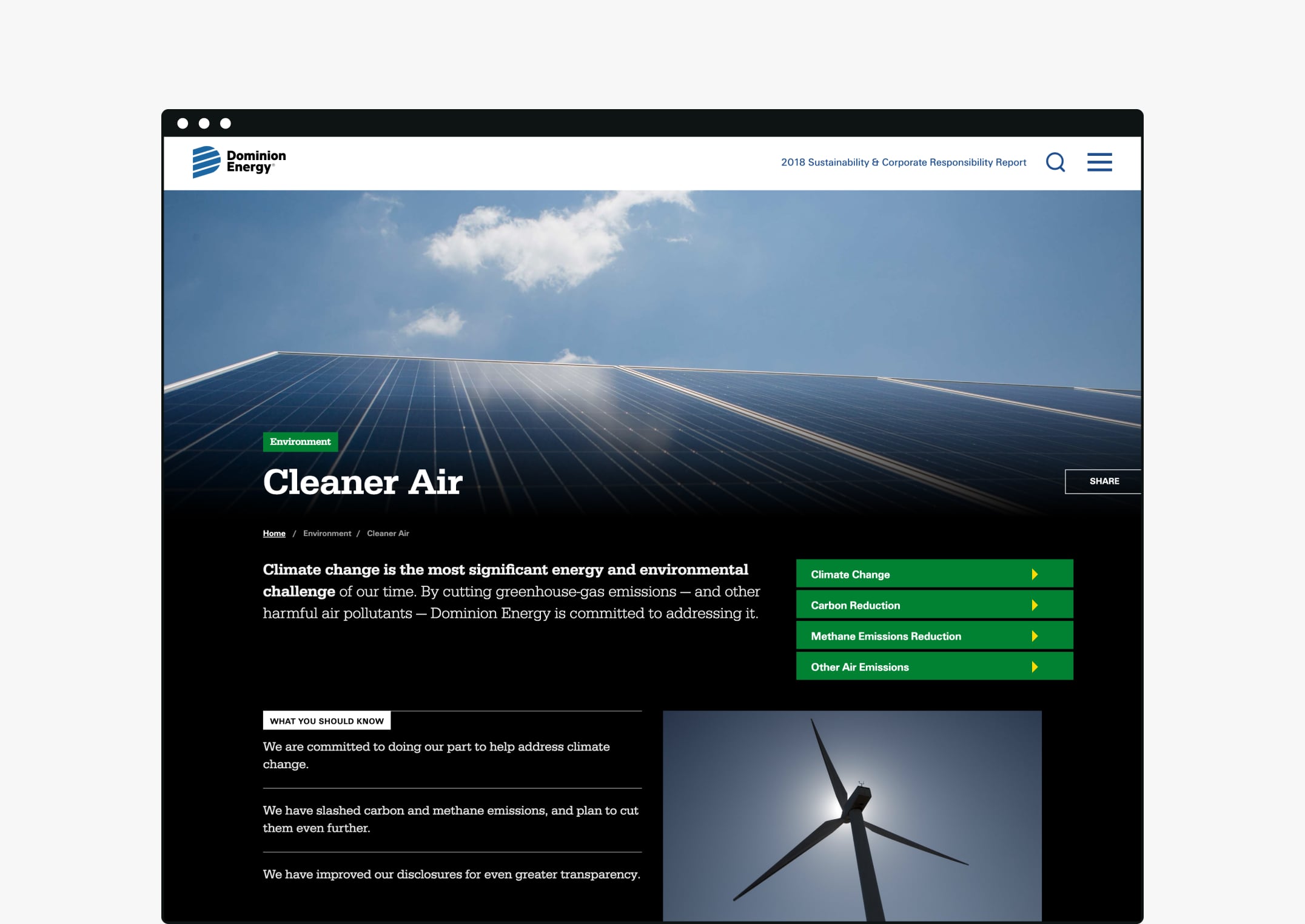This screenshot has height=924, width=1305.
Task: Open the Methane Emissions Reduction section
Action: (934, 635)
